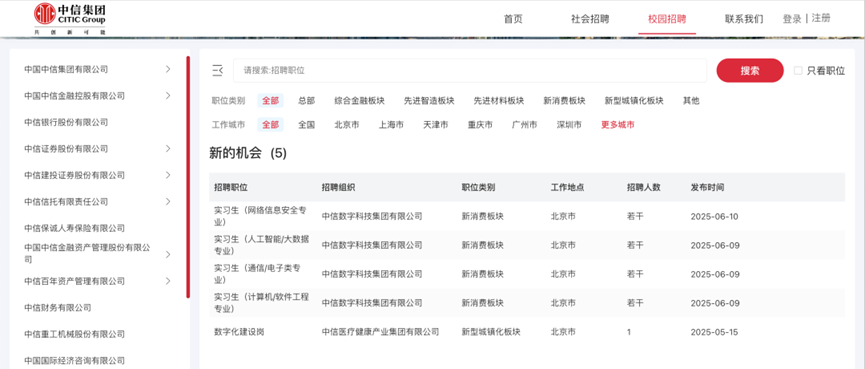This screenshot has height=369, width=865.
Task: Select 中信保诚人寿保险有限公司 in the sidebar
Action: (x=74, y=228)
